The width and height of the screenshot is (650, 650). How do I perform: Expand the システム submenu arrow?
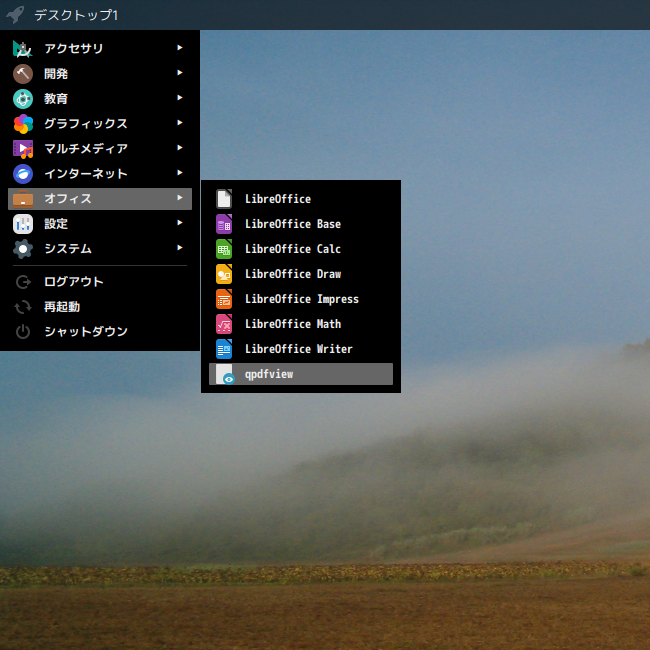[x=180, y=247]
